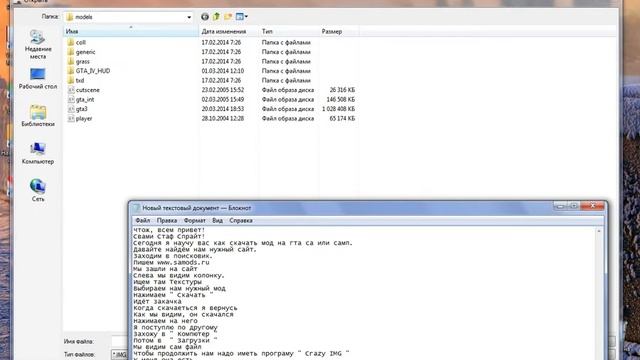Open the Вид menu in Notepad

[x=218, y=220]
